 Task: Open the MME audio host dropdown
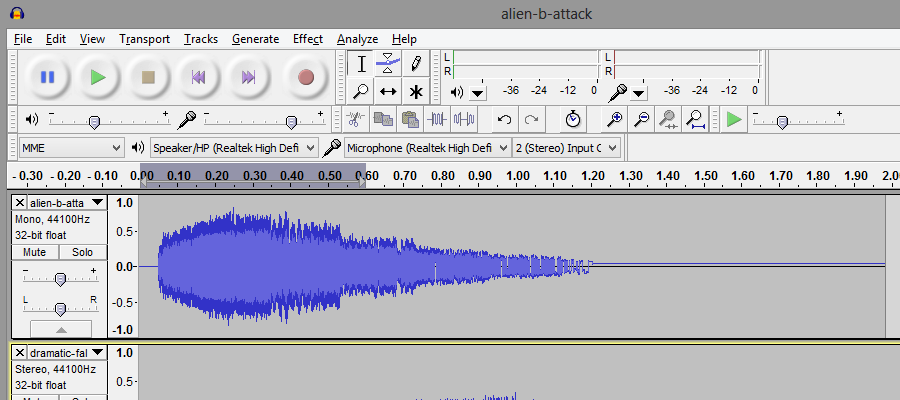(71, 148)
